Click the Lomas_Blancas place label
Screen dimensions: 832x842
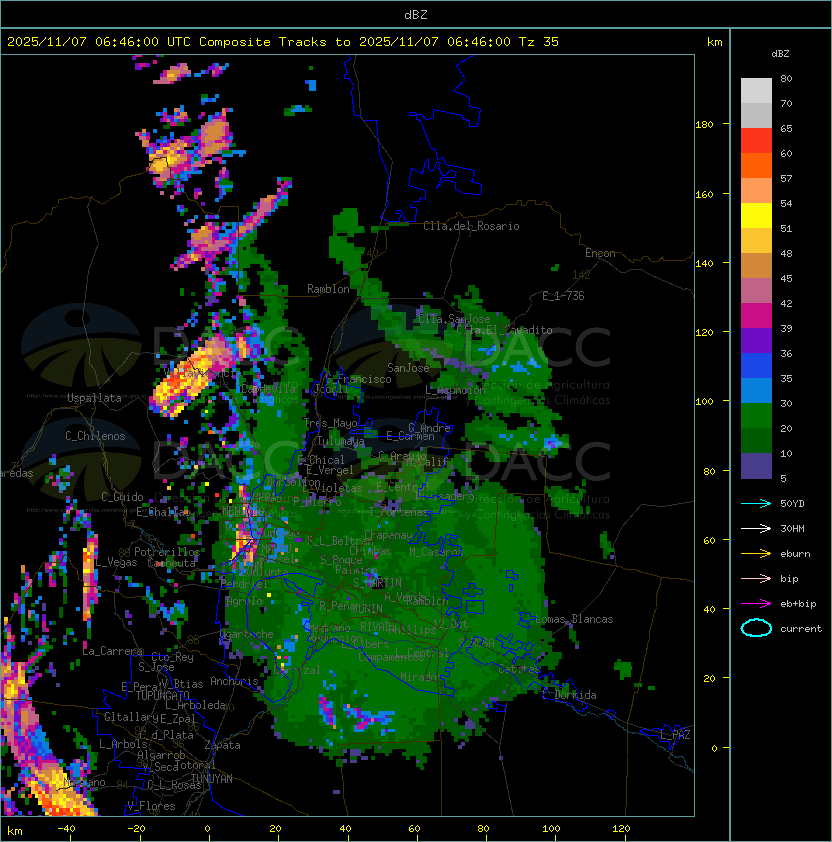pos(574,619)
